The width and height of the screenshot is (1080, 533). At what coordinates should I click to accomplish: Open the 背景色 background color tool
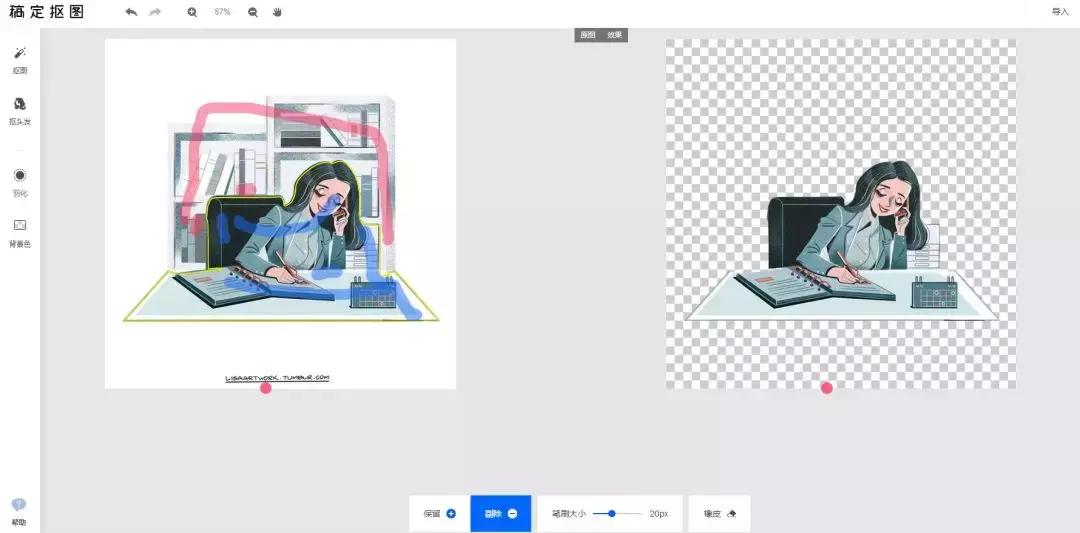click(19, 230)
